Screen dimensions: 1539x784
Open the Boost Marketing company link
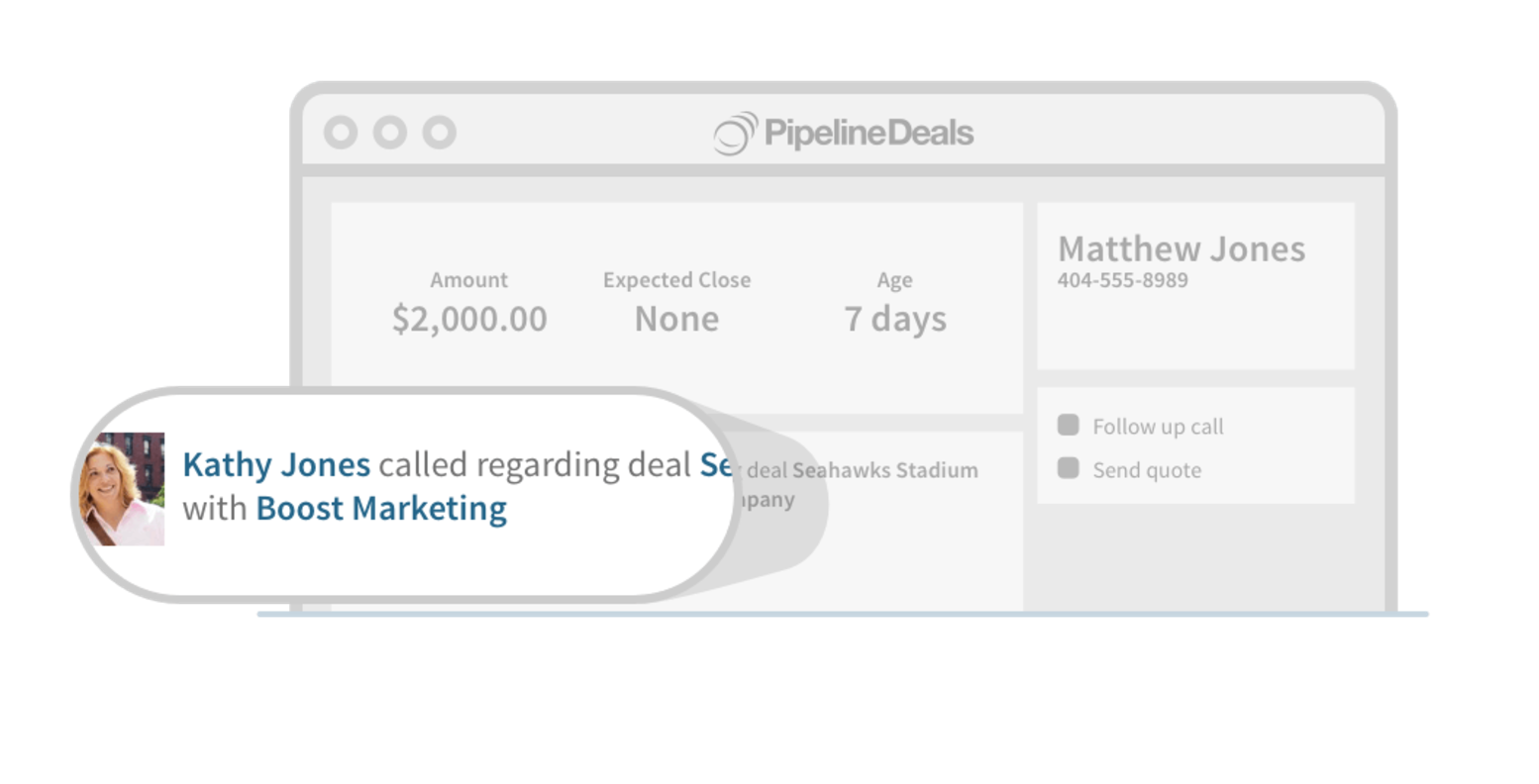[381, 508]
